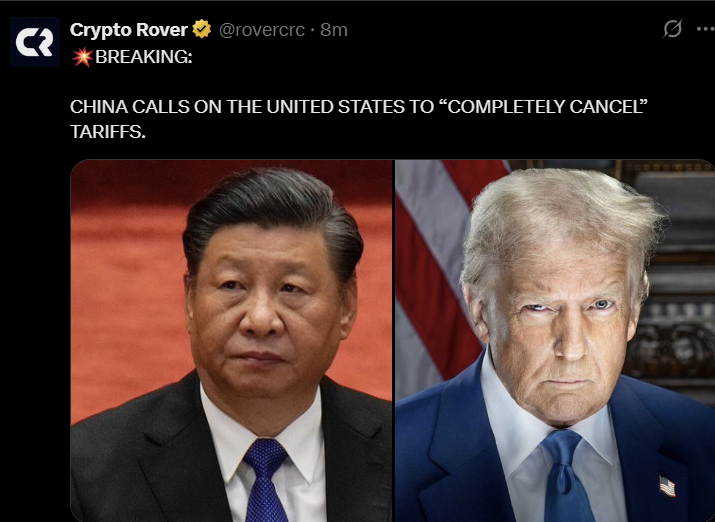
Task: Click the gold verified badge beside Crypto Rover
Action: click(201, 30)
